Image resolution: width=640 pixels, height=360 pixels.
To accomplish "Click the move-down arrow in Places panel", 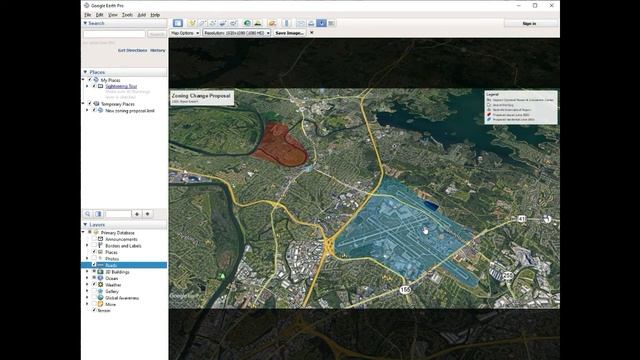I will point(148,214).
